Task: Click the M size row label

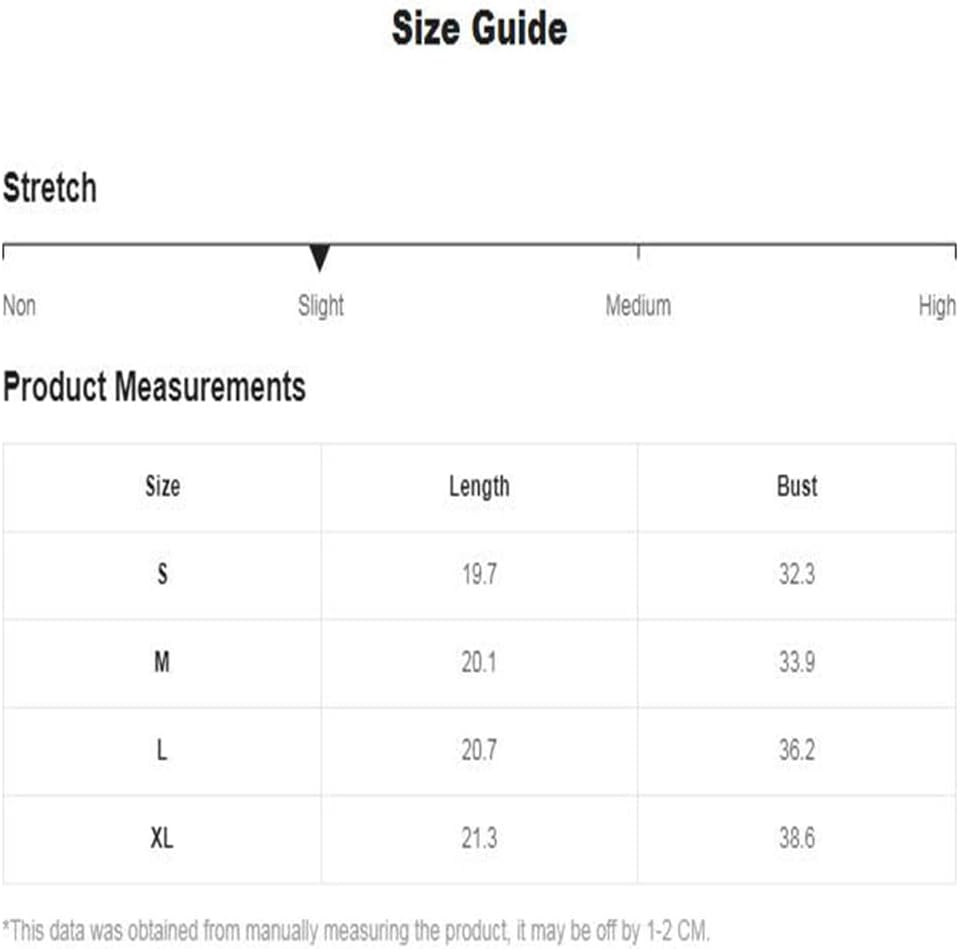Action: (x=162, y=662)
